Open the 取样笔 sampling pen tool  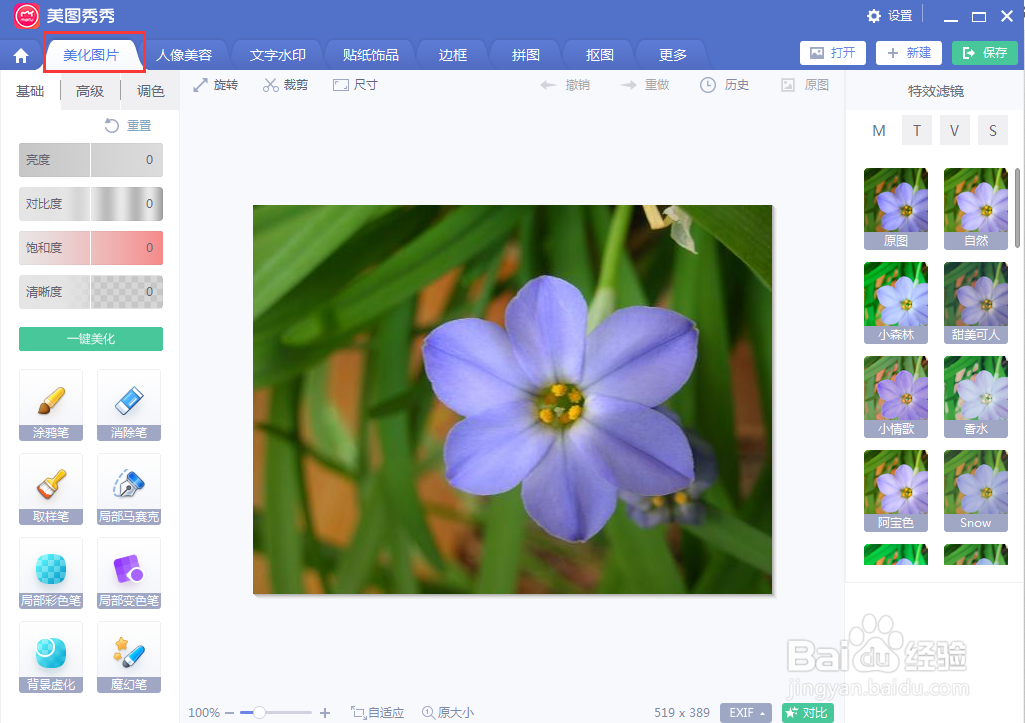click(50, 489)
